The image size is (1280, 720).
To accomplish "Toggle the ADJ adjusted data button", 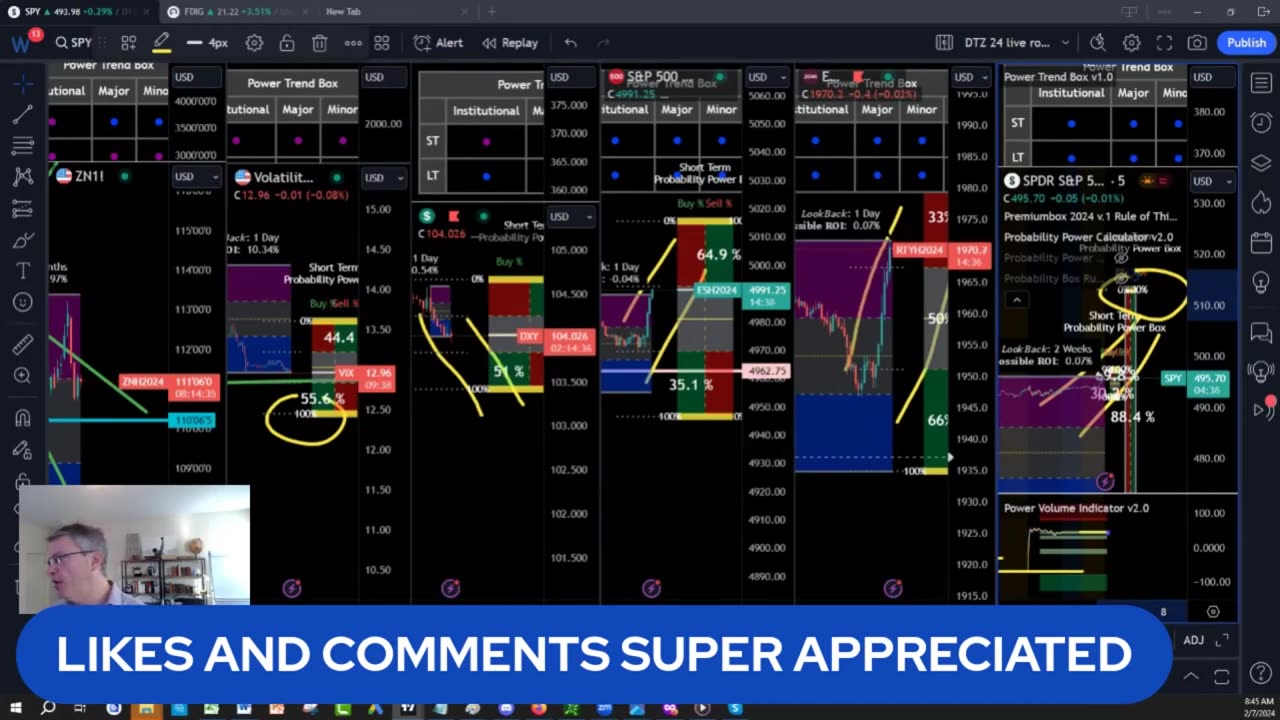I will pyautogui.click(x=1194, y=640).
